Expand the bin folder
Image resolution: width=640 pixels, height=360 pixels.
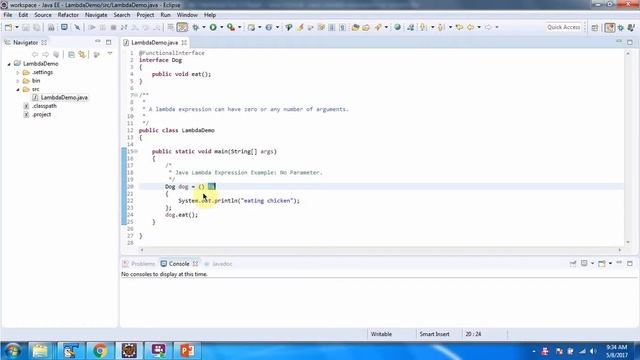coord(18,81)
